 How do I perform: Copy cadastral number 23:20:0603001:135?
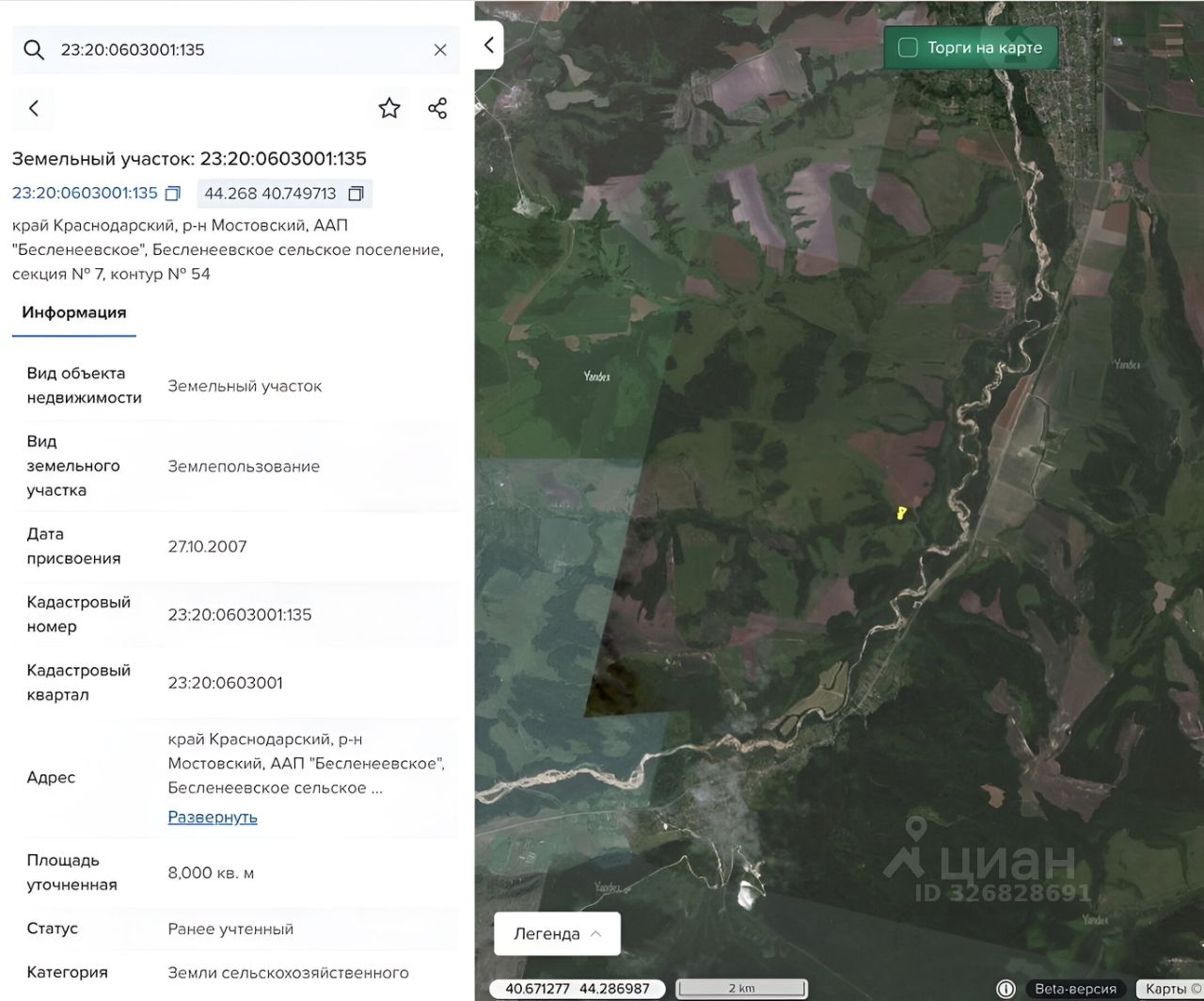pyautogui.click(x=173, y=194)
